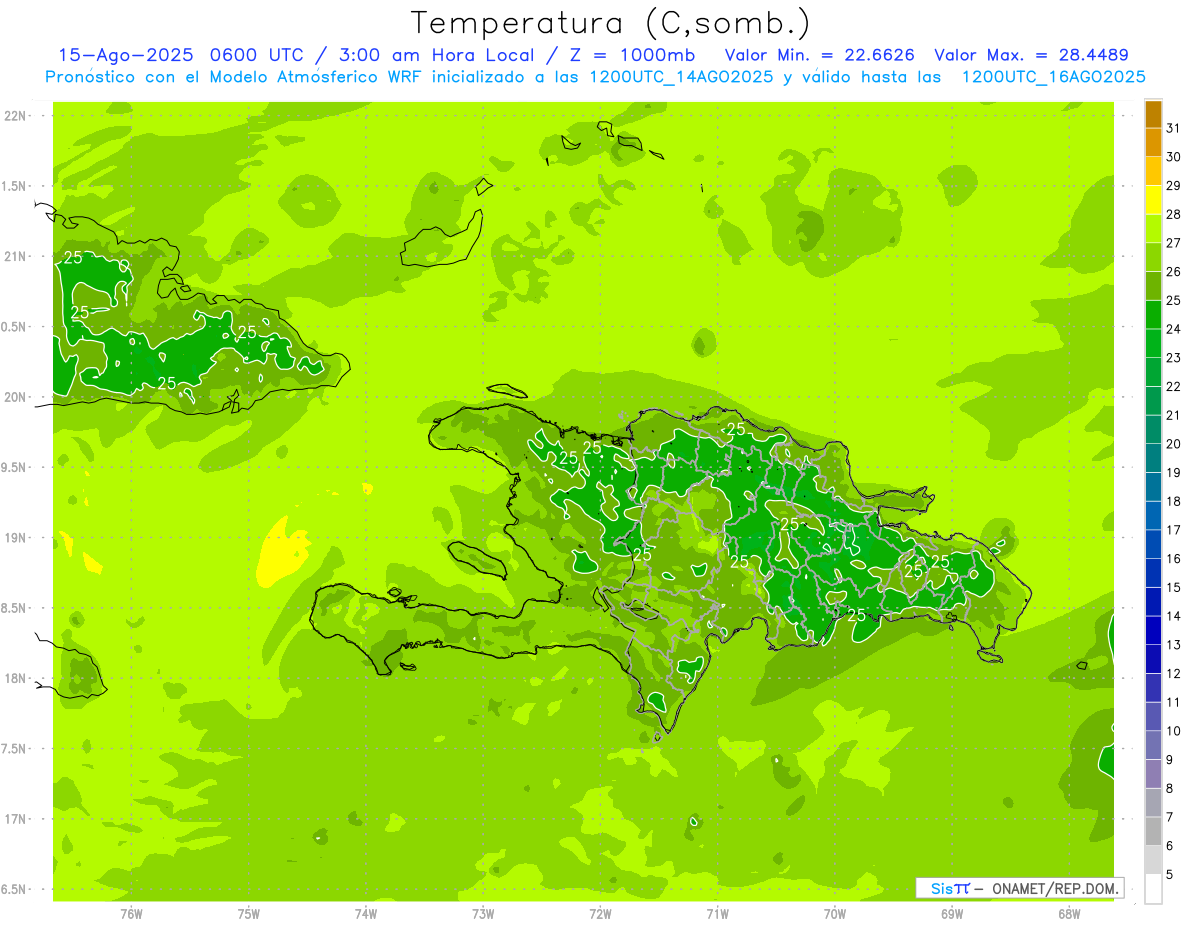
Task: Click the "21N" latitude label
Action: pos(14,257)
